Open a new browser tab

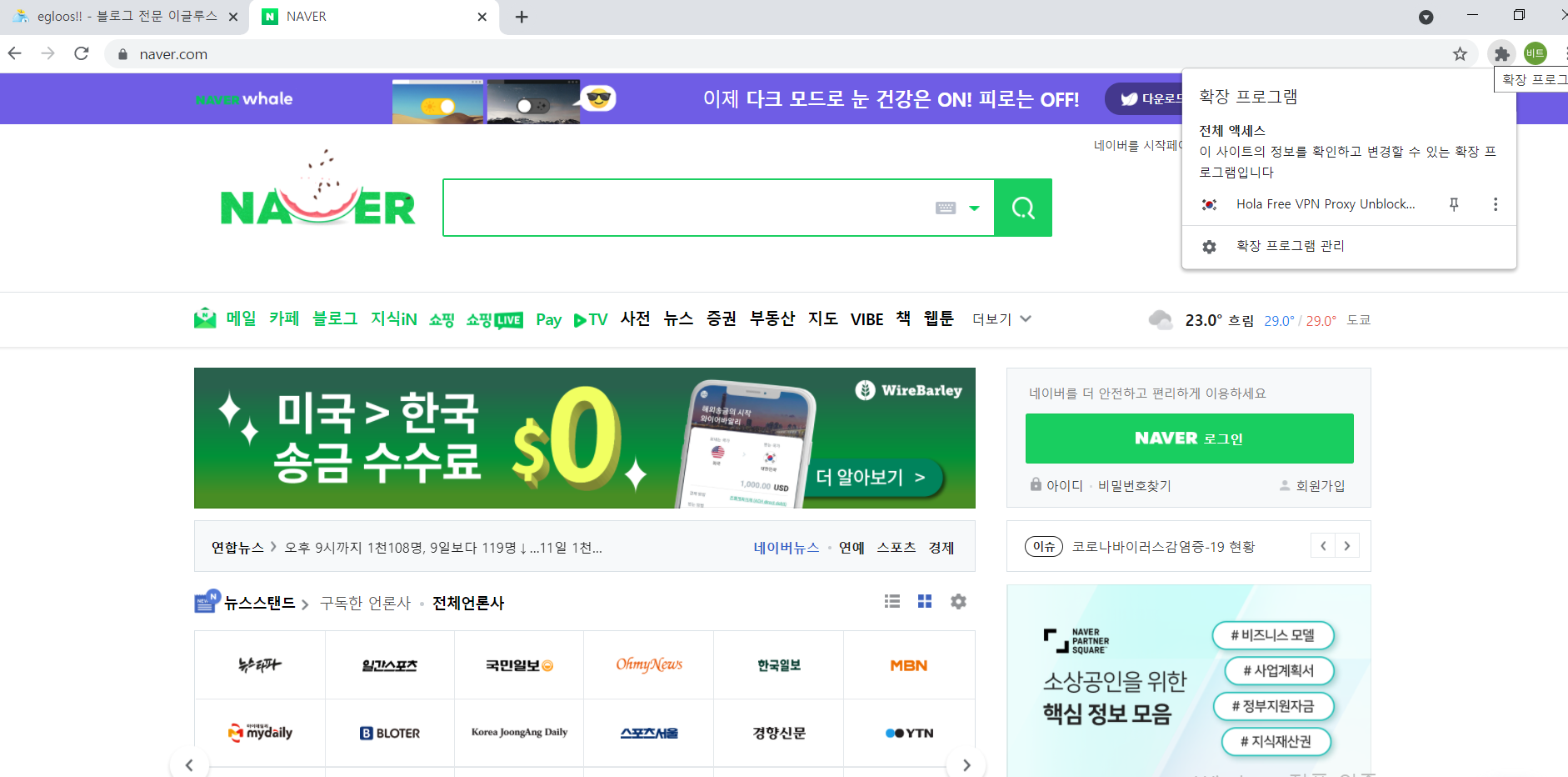[x=522, y=17]
